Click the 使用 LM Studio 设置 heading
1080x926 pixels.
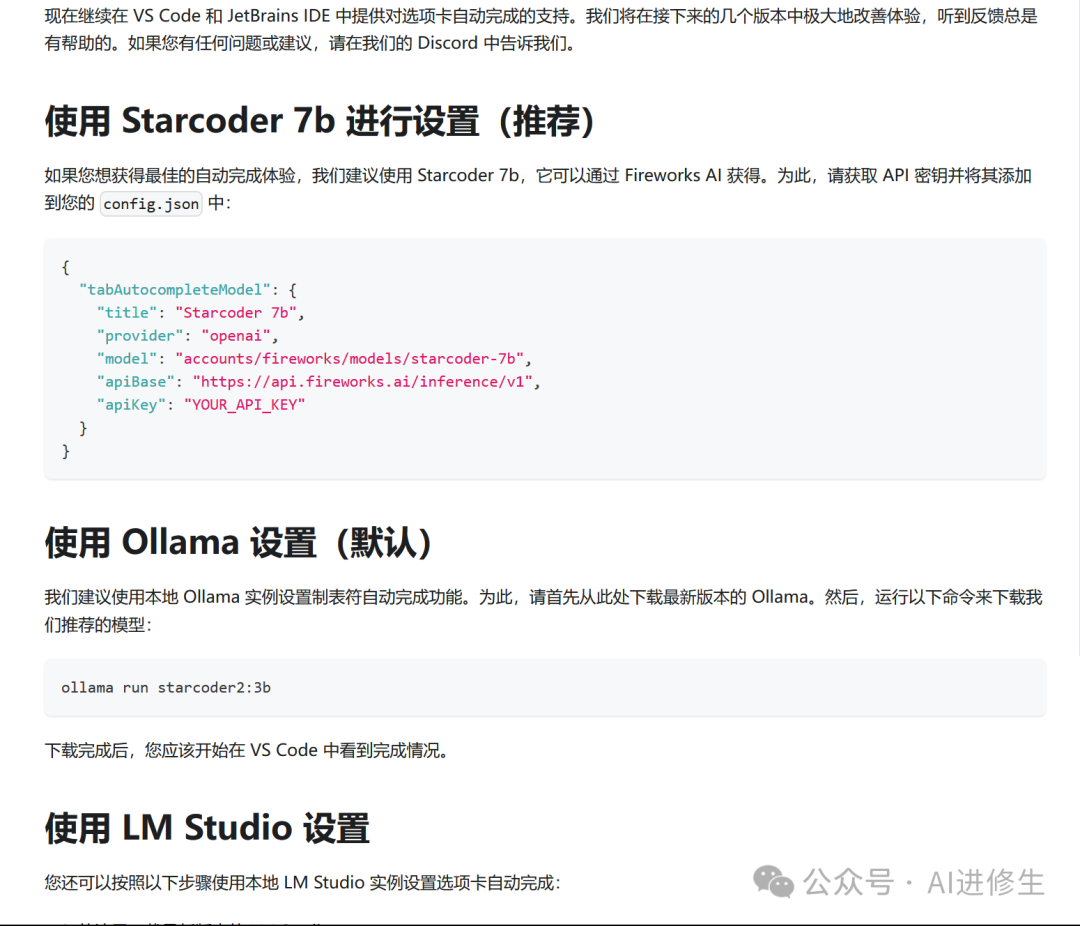(206, 828)
